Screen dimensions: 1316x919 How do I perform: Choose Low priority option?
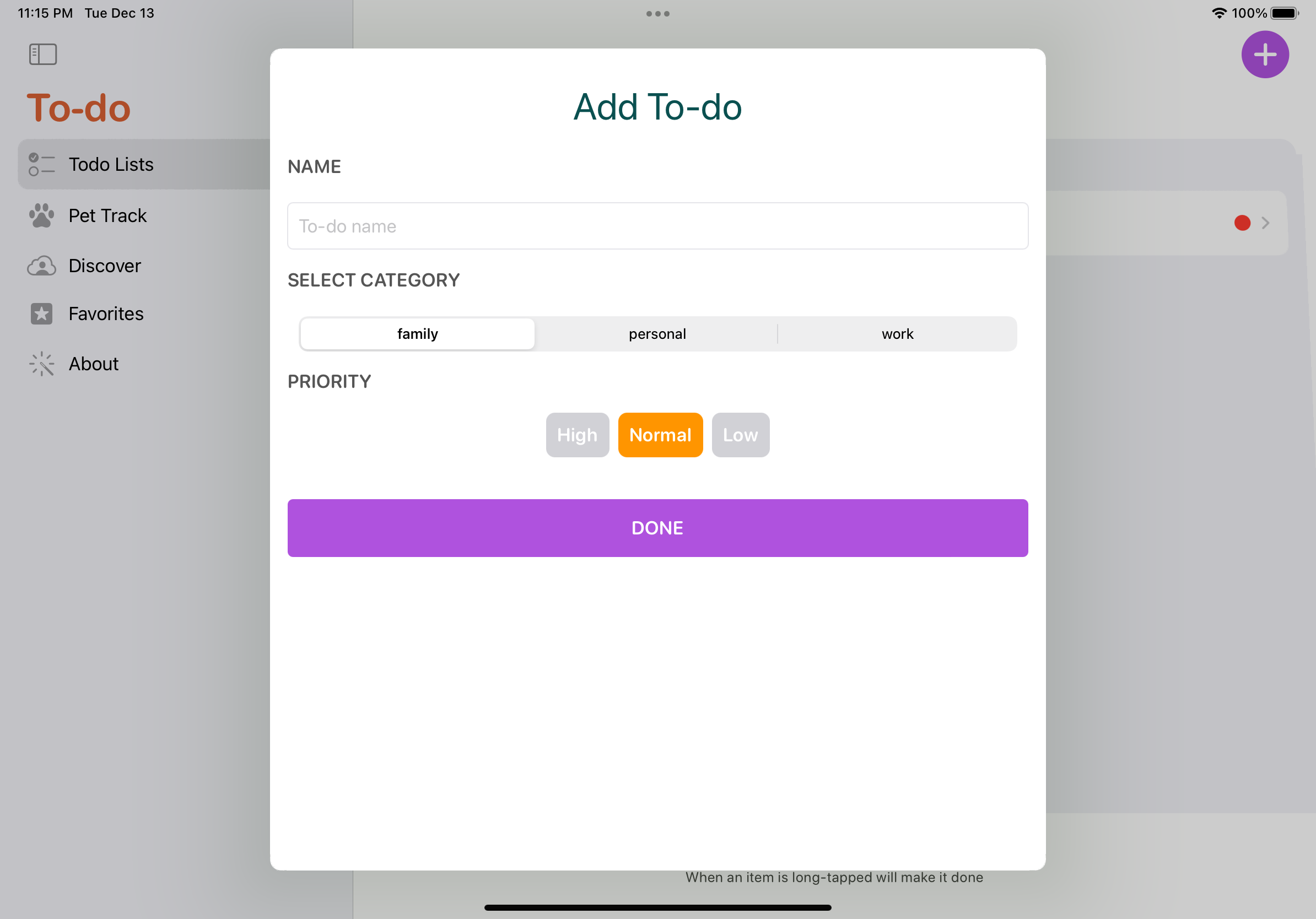(x=741, y=434)
